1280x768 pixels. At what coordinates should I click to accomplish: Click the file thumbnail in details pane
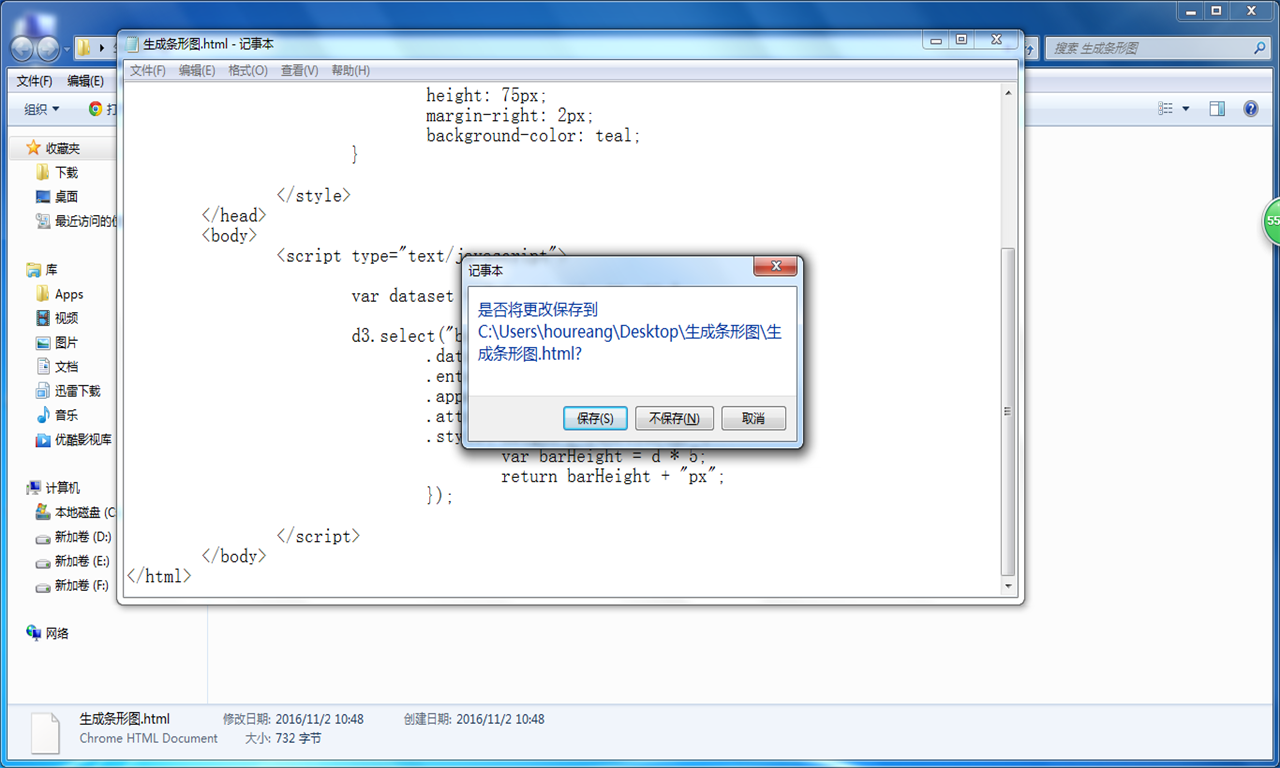(45, 733)
